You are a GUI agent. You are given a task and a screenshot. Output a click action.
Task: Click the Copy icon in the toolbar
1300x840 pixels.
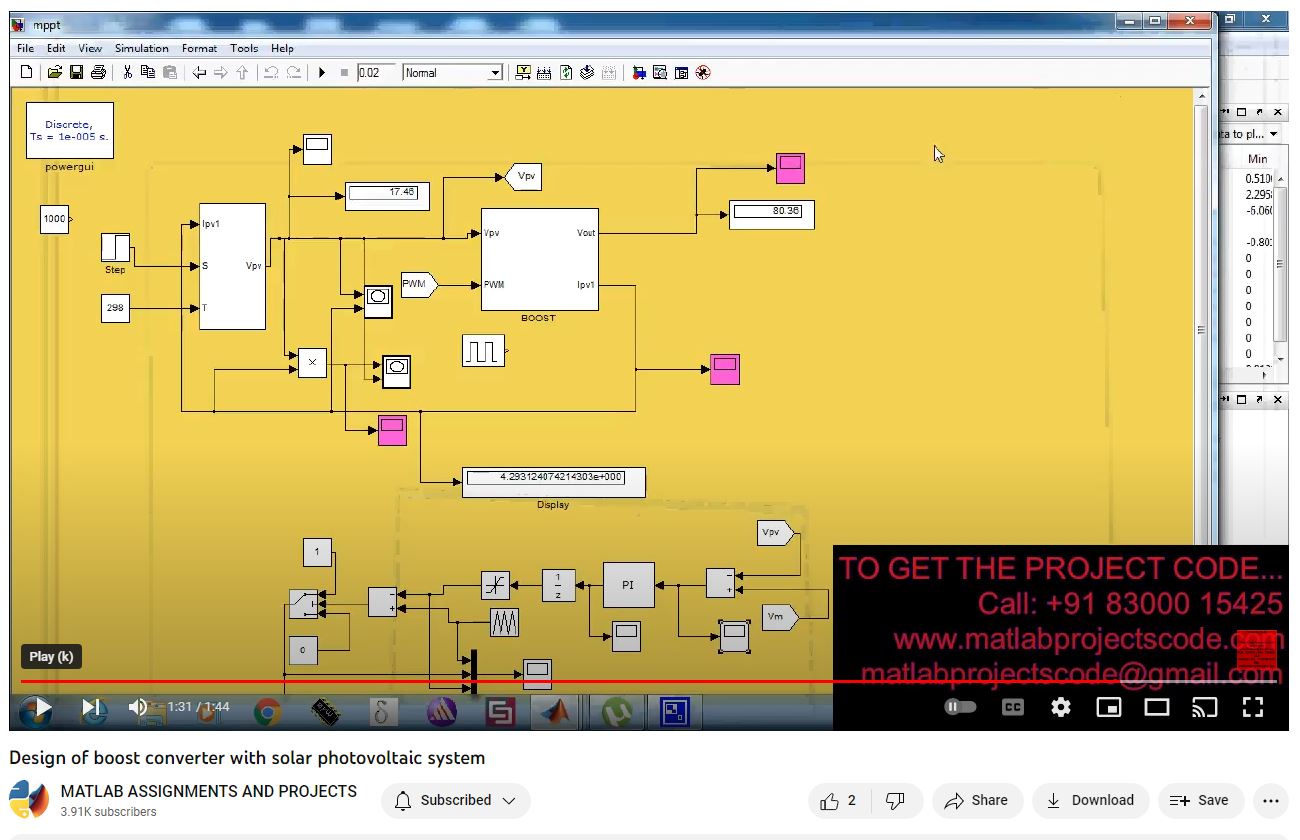pos(148,73)
